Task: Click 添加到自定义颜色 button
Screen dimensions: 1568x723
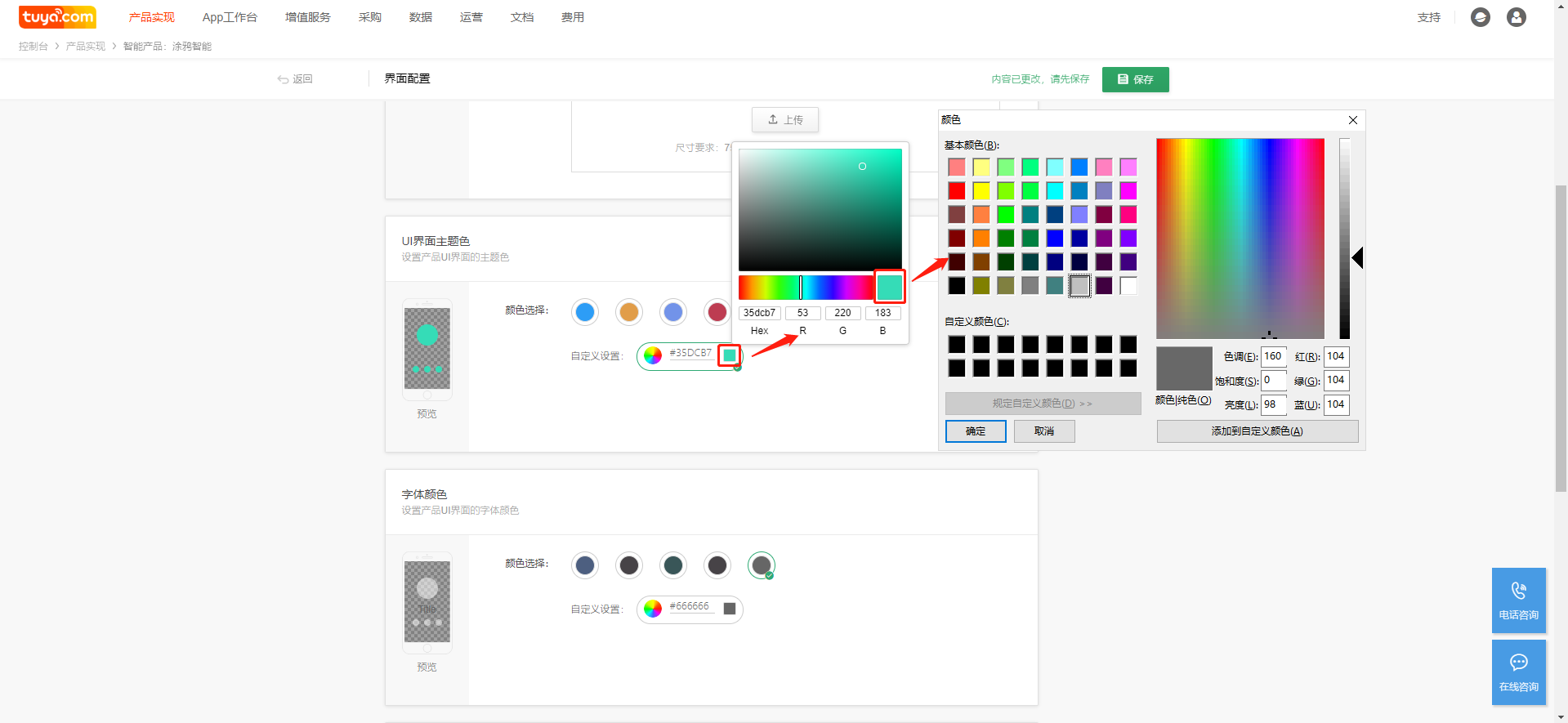Action: (x=1258, y=431)
